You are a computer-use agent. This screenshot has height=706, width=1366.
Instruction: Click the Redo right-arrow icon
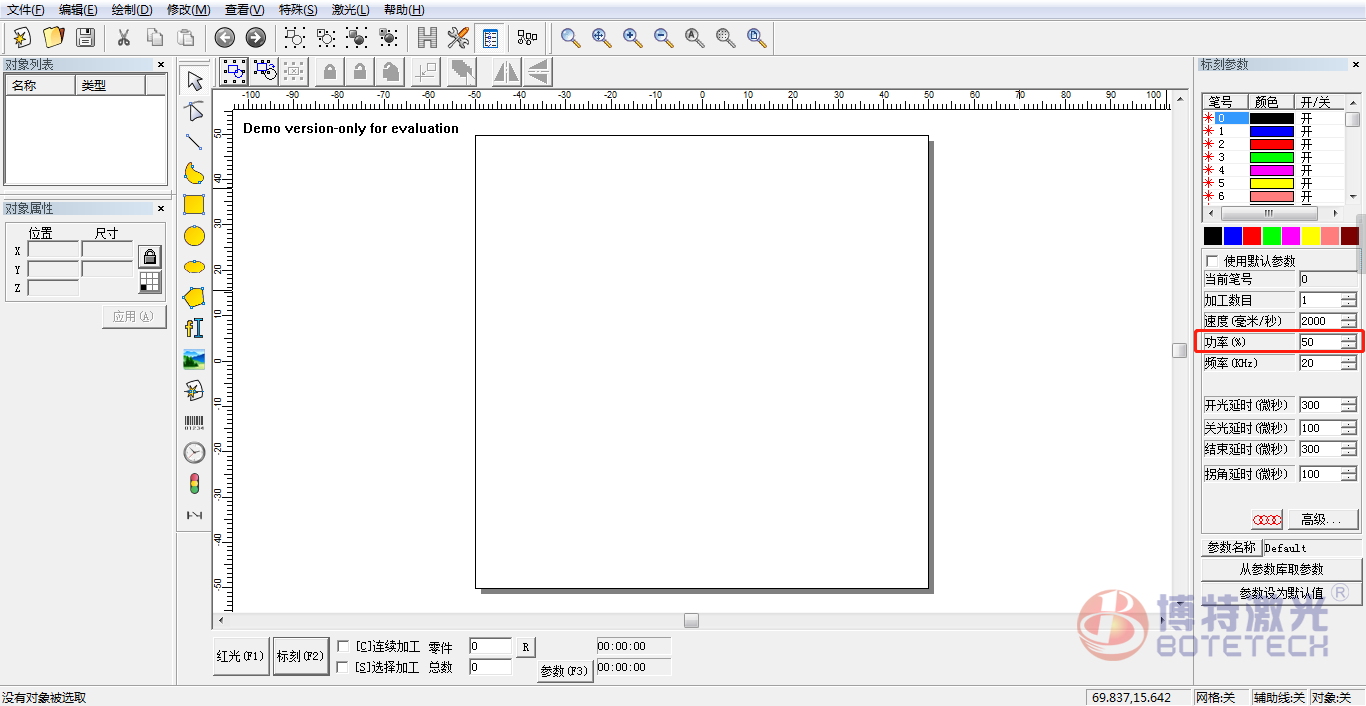[256, 38]
